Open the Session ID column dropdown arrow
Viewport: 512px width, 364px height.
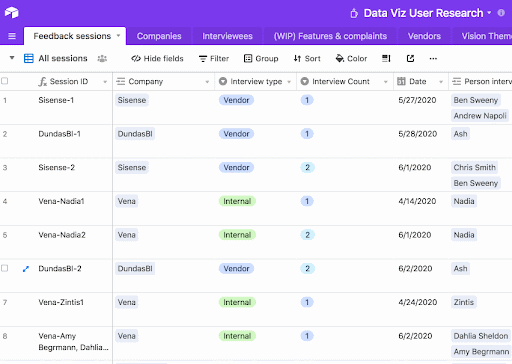[x=105, y=82]
